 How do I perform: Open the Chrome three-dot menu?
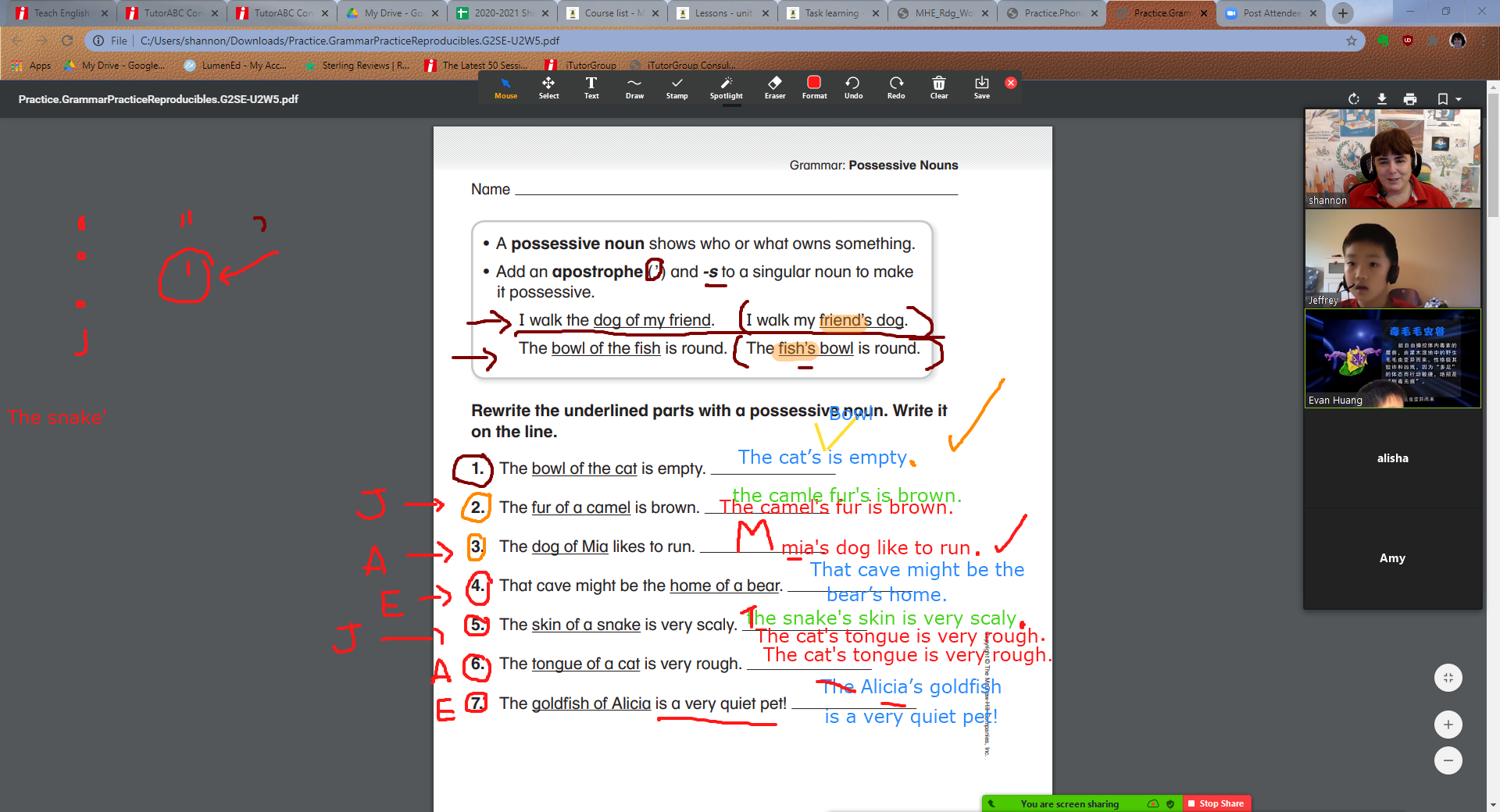(1483, 41)
